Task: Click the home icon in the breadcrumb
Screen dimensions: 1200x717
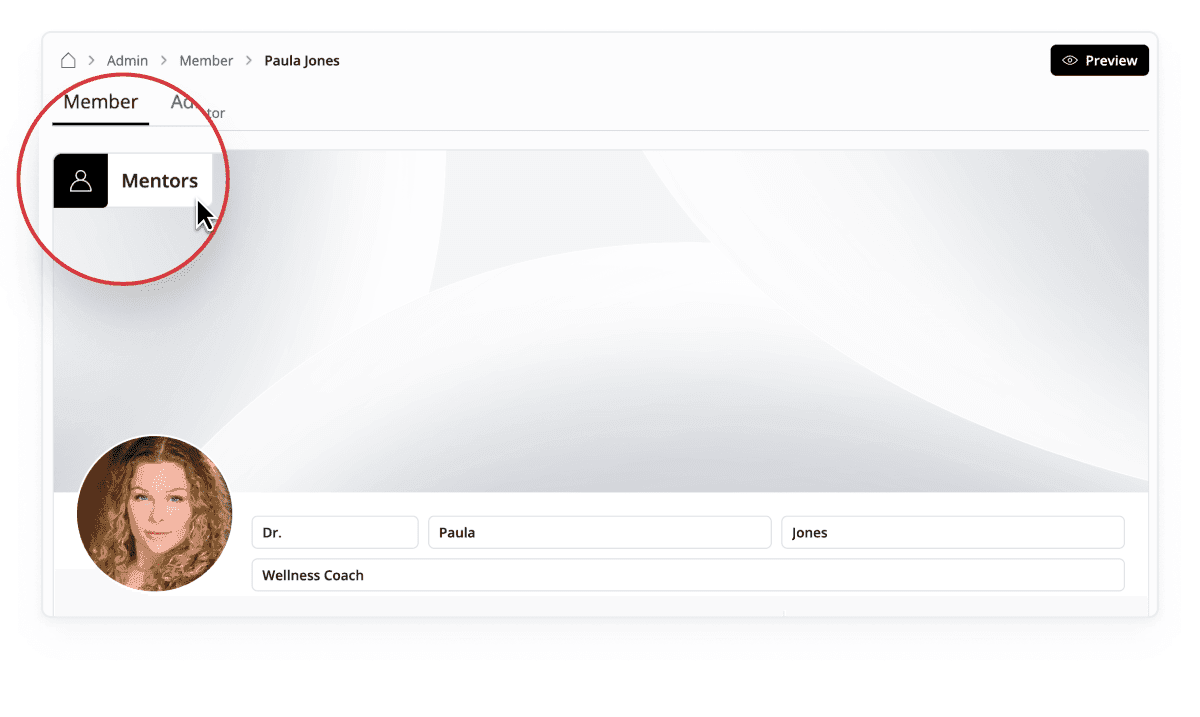Action: (x=68, y=61)
